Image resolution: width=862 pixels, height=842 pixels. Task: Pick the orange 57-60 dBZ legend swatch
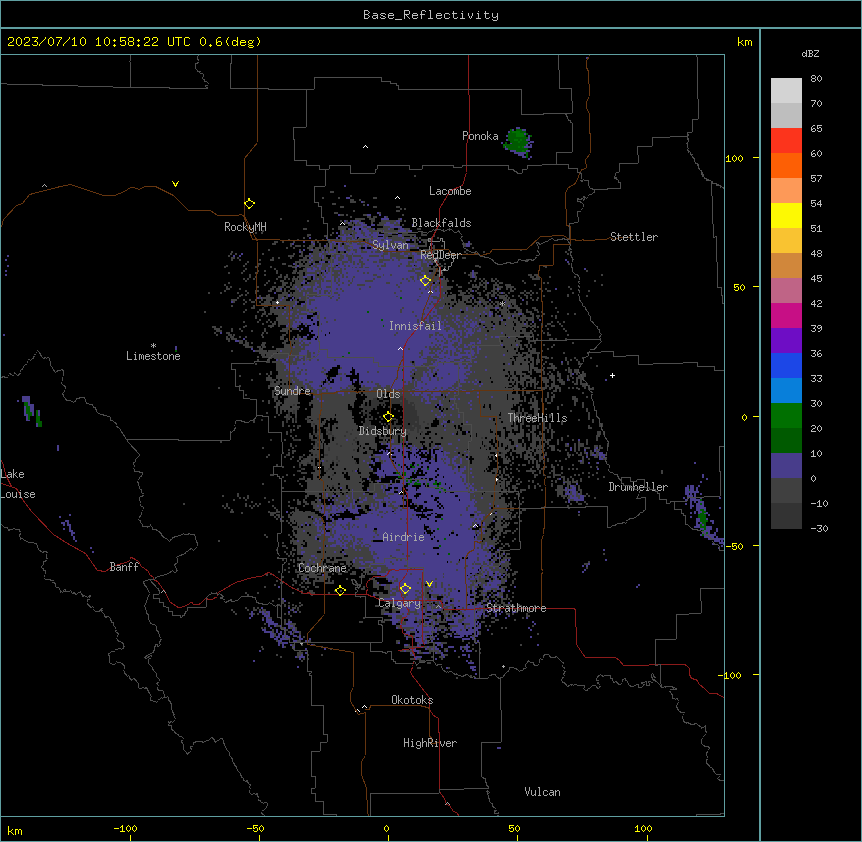coord(786,165)
